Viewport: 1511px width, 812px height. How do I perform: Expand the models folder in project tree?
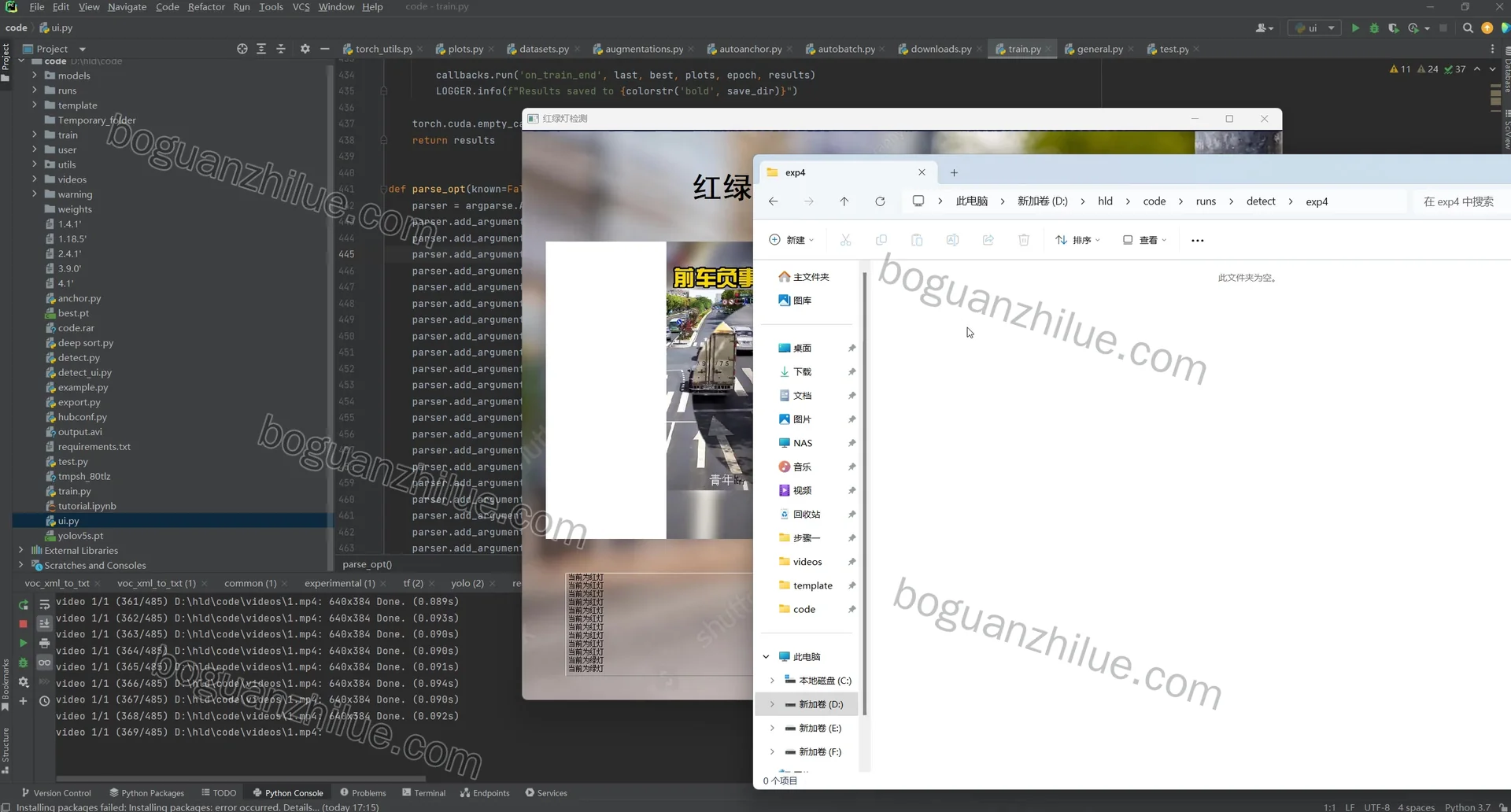point(34,76)
